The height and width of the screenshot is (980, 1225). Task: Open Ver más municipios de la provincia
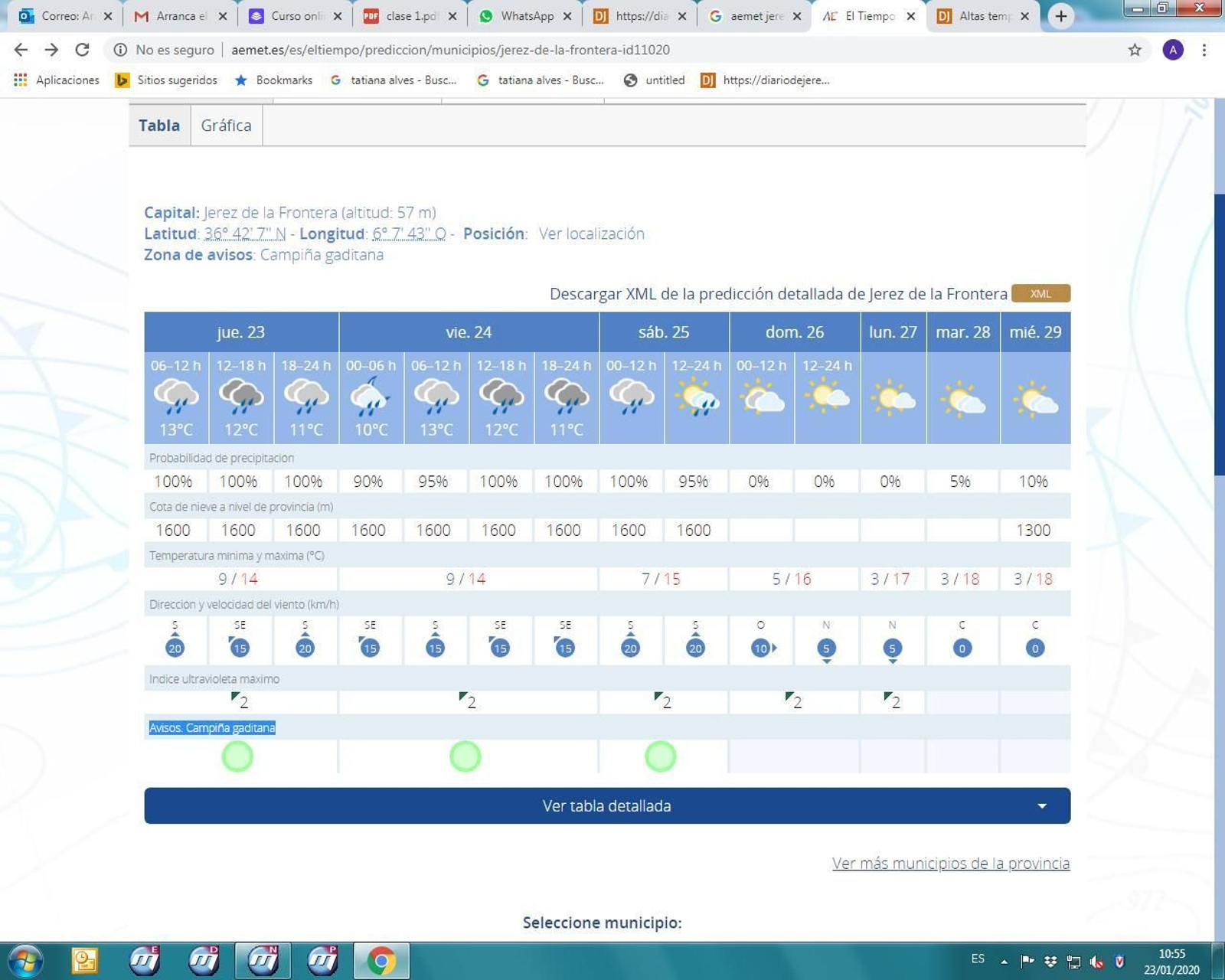click(949, 863)
